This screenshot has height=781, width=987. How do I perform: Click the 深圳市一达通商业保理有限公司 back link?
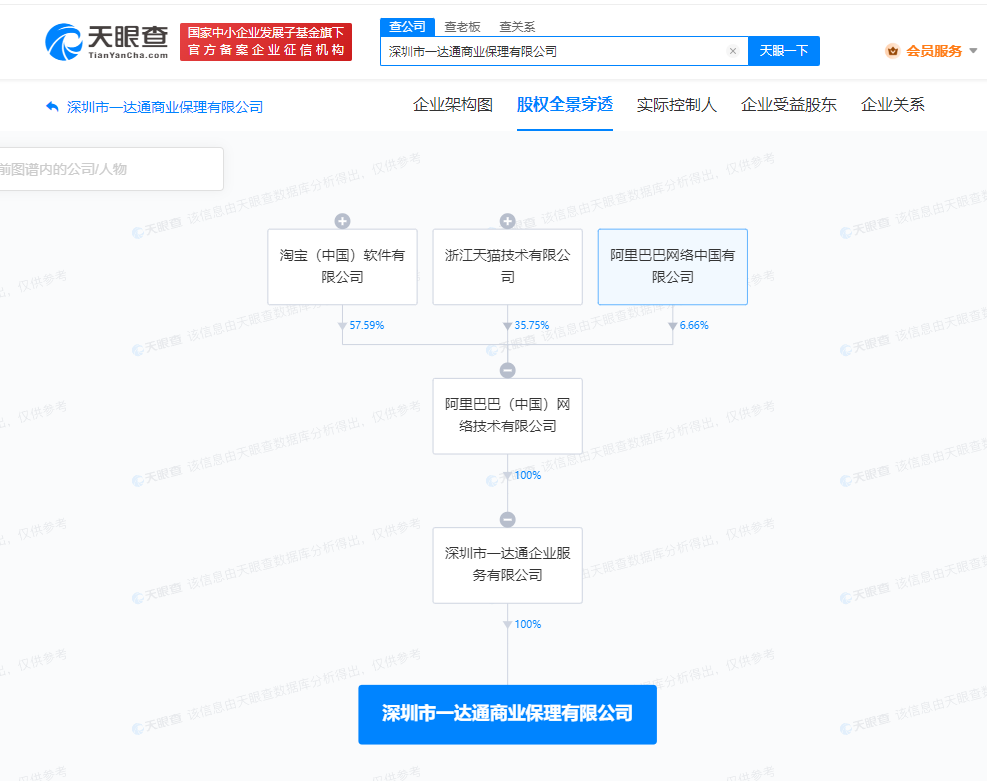(x=165, y=107)
